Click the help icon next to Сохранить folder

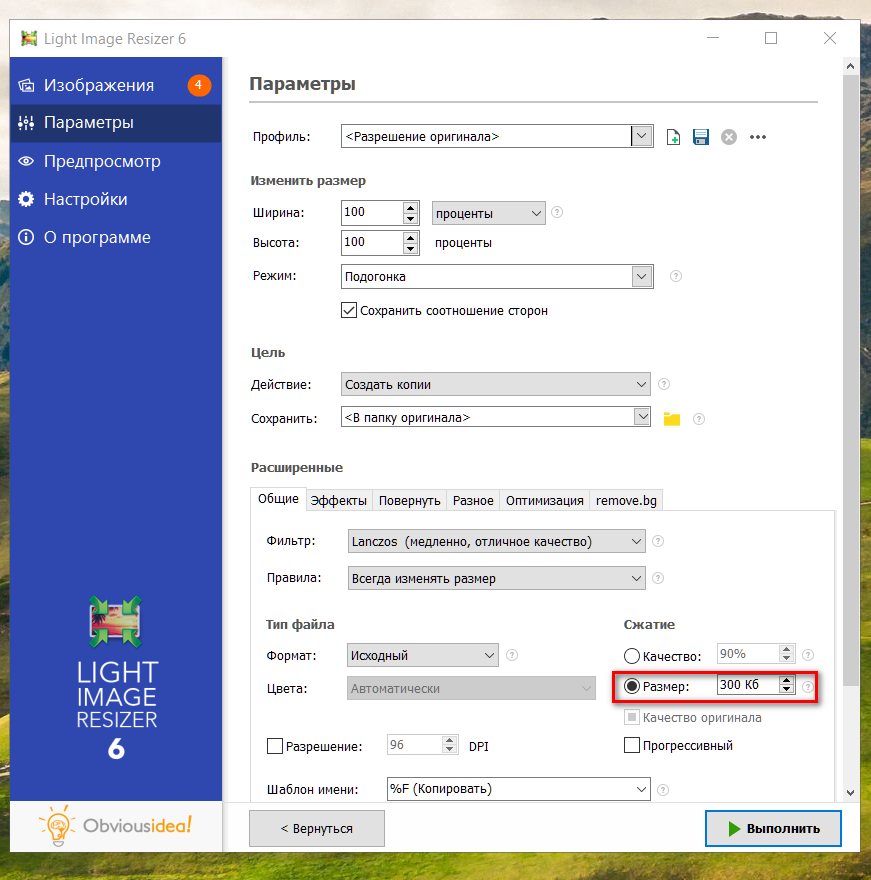(x=699, y=419)
